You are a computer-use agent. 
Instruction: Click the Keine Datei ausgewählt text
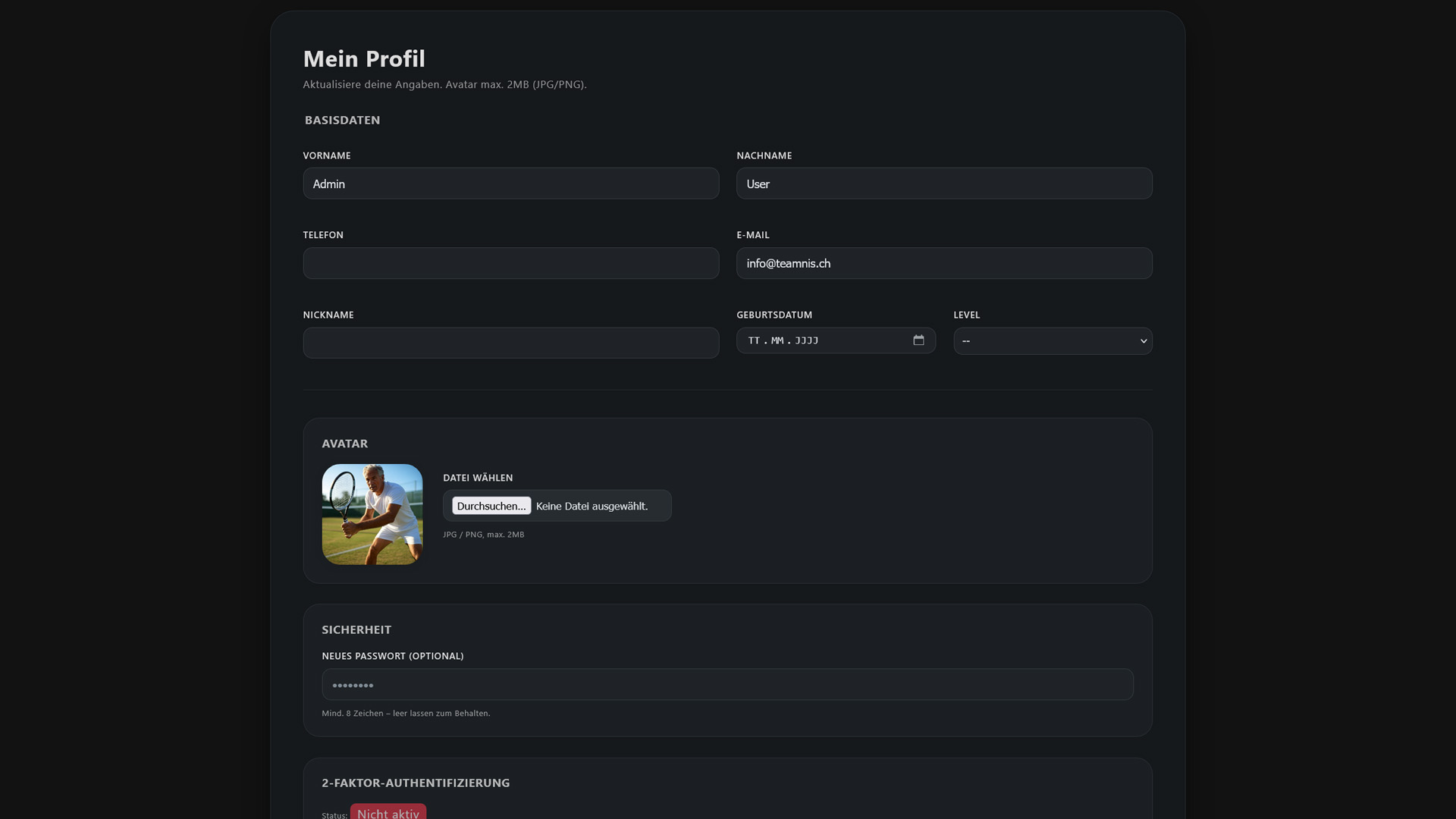coord(591,506)
